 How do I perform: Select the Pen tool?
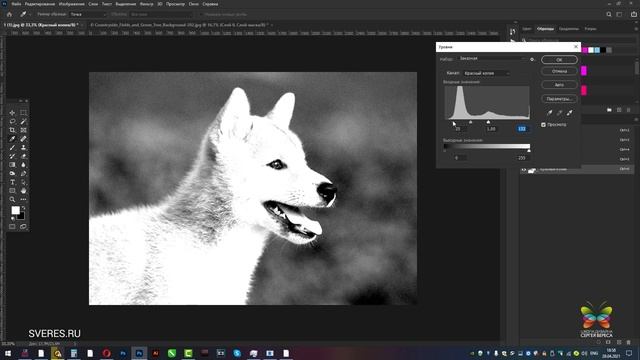[x=23, y=173]
